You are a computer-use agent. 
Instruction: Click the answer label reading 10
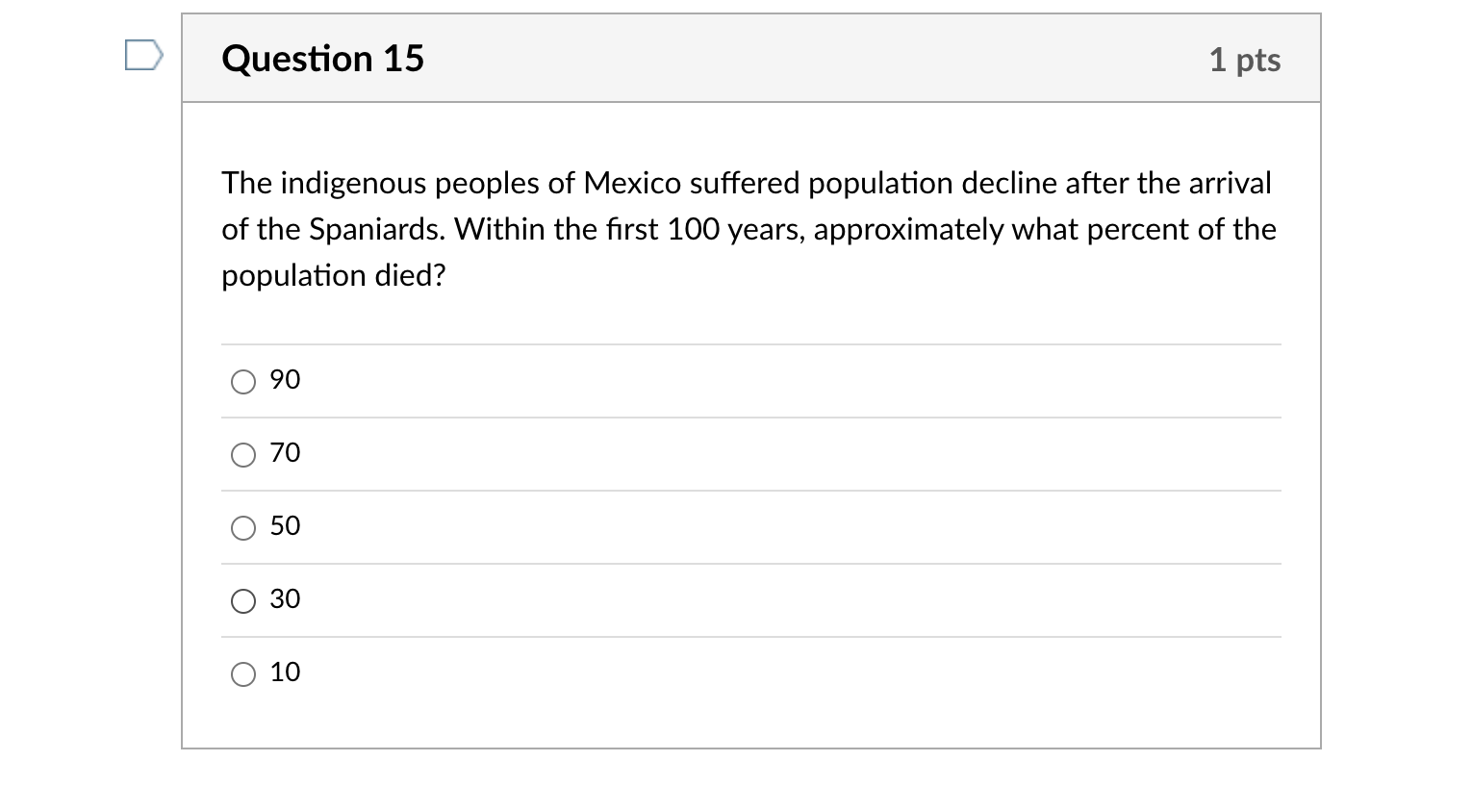click(x=285, y=672)
